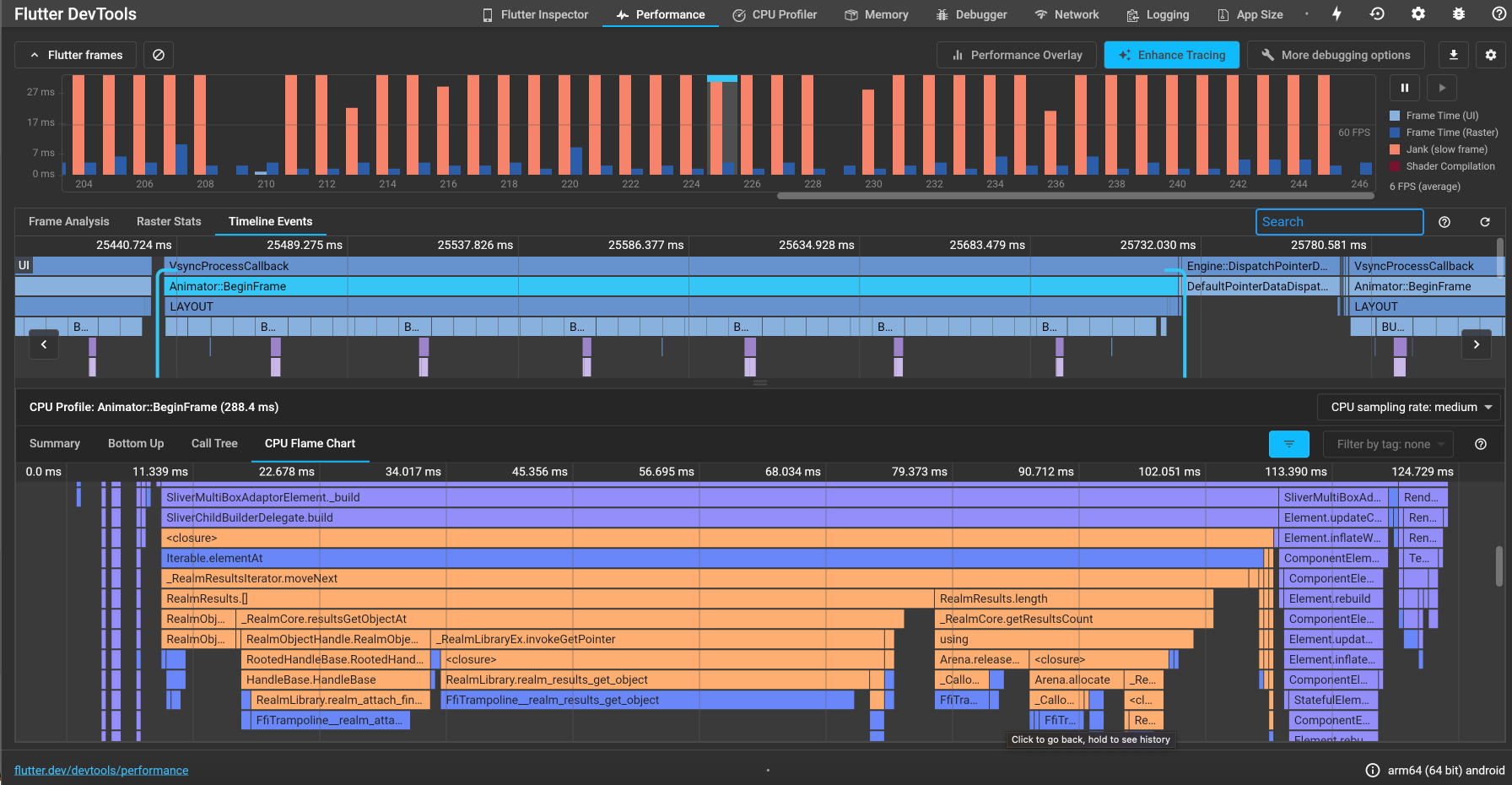Viewport: 1512px width, 785px height.
Task: Open the help question mark in top bar
Action: pos(1499,14)
